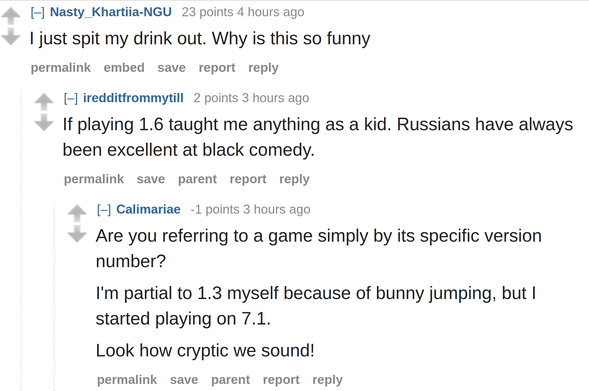The image size is (589, 391).
Task: Downvote Calimariae's comment
Action: [77, 234]
